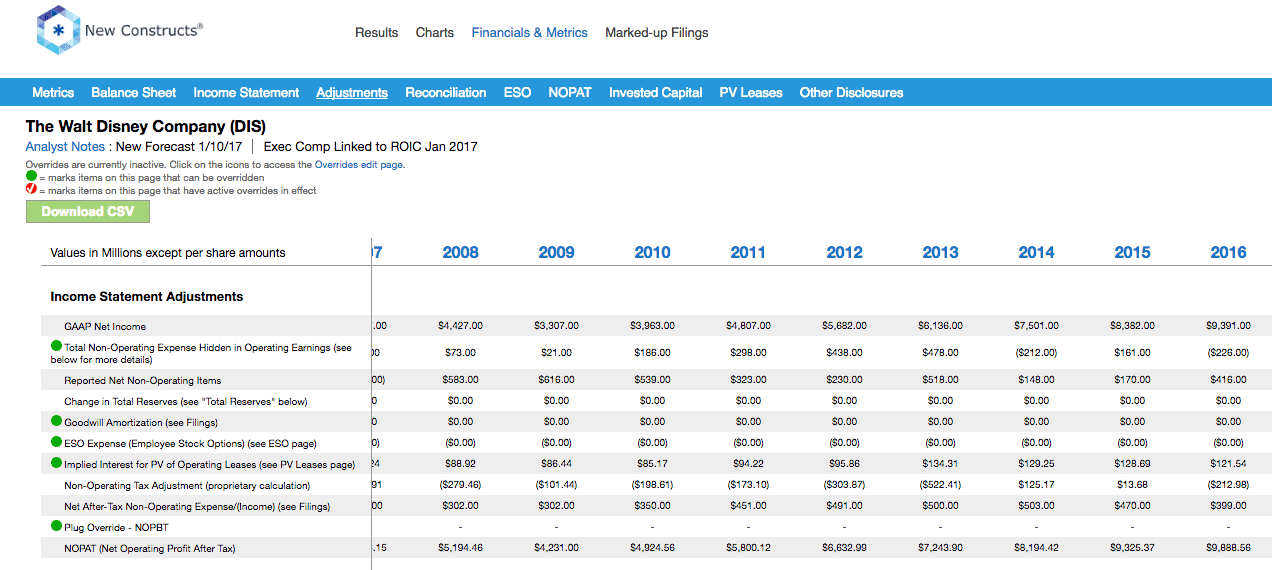Click NOPAT value $7,243.90

pos(940,548)
